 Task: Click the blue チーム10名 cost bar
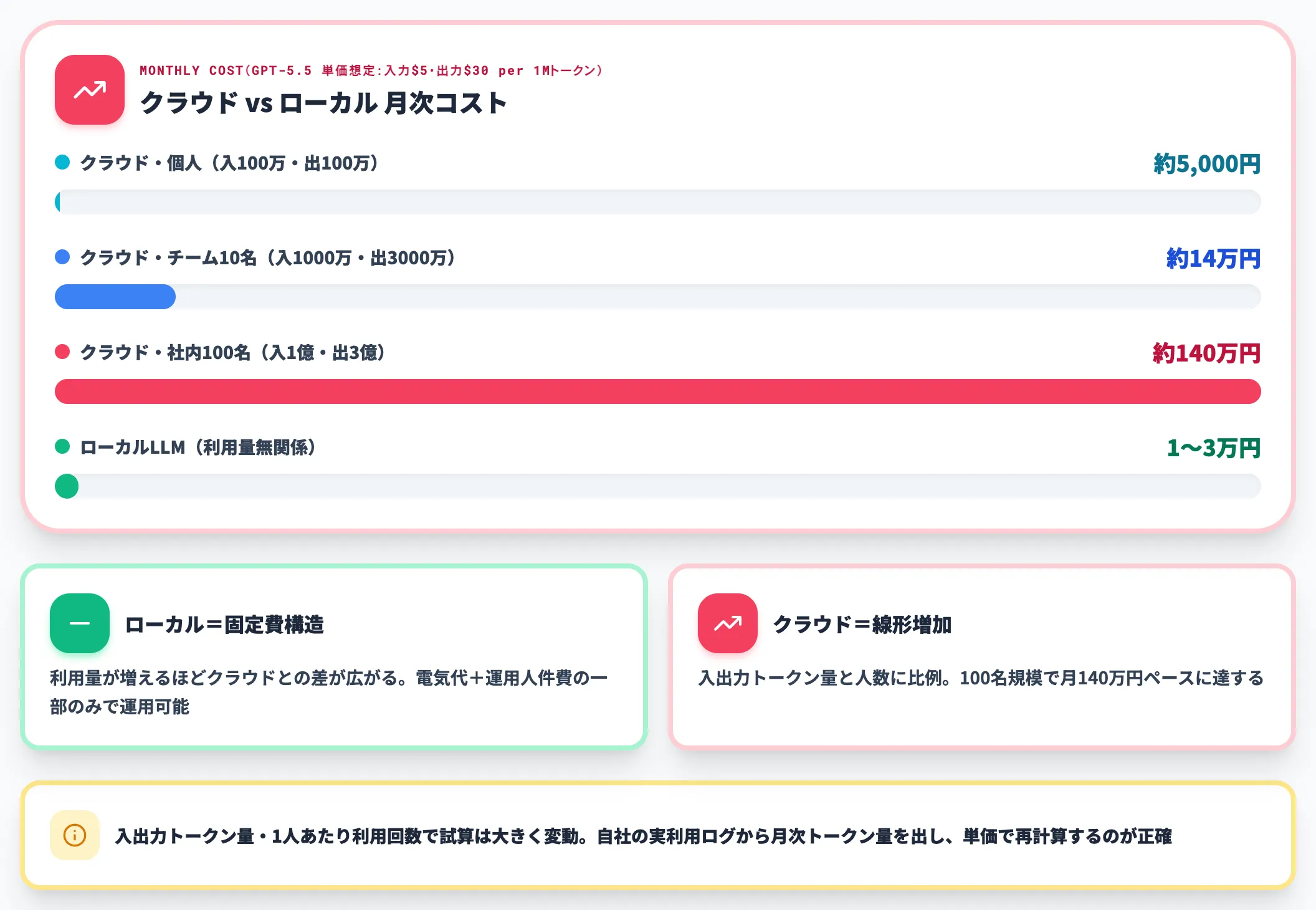click(115, 297)
